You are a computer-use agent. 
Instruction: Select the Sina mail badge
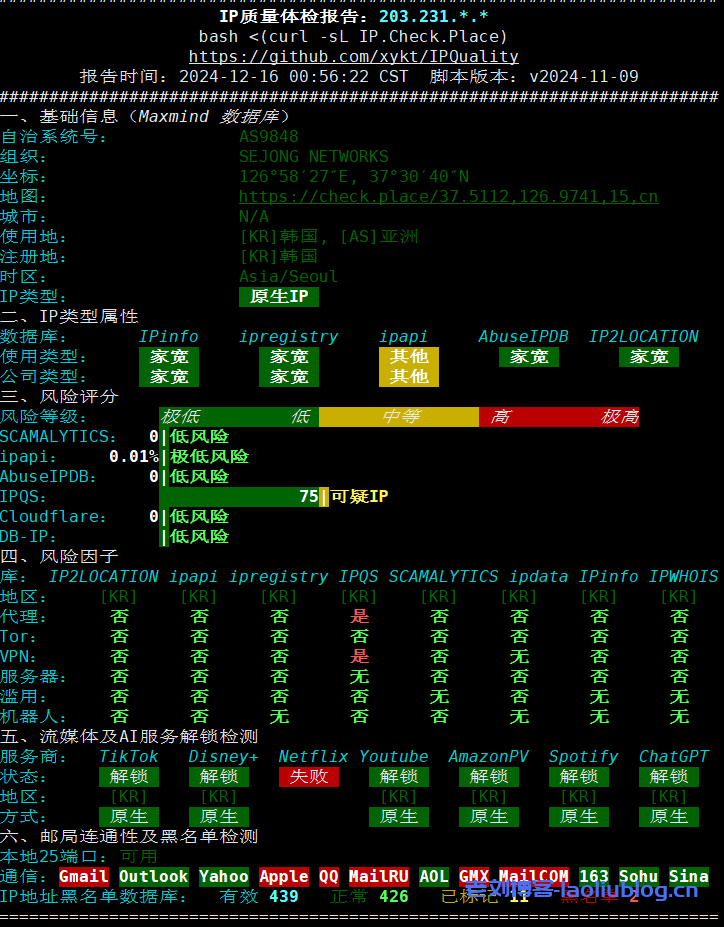[x=688, y=876]
